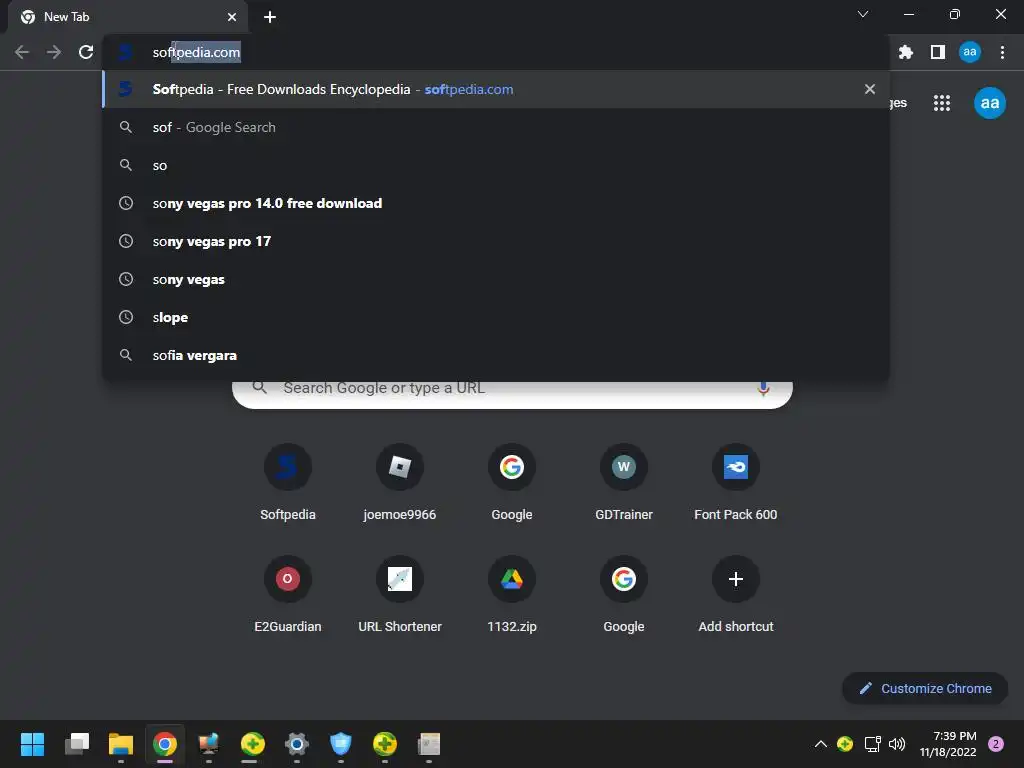Remove the Softpedia suggestion with X
Image resolution: width=1024 pixels, height=768 pixels.
(870, 89)
